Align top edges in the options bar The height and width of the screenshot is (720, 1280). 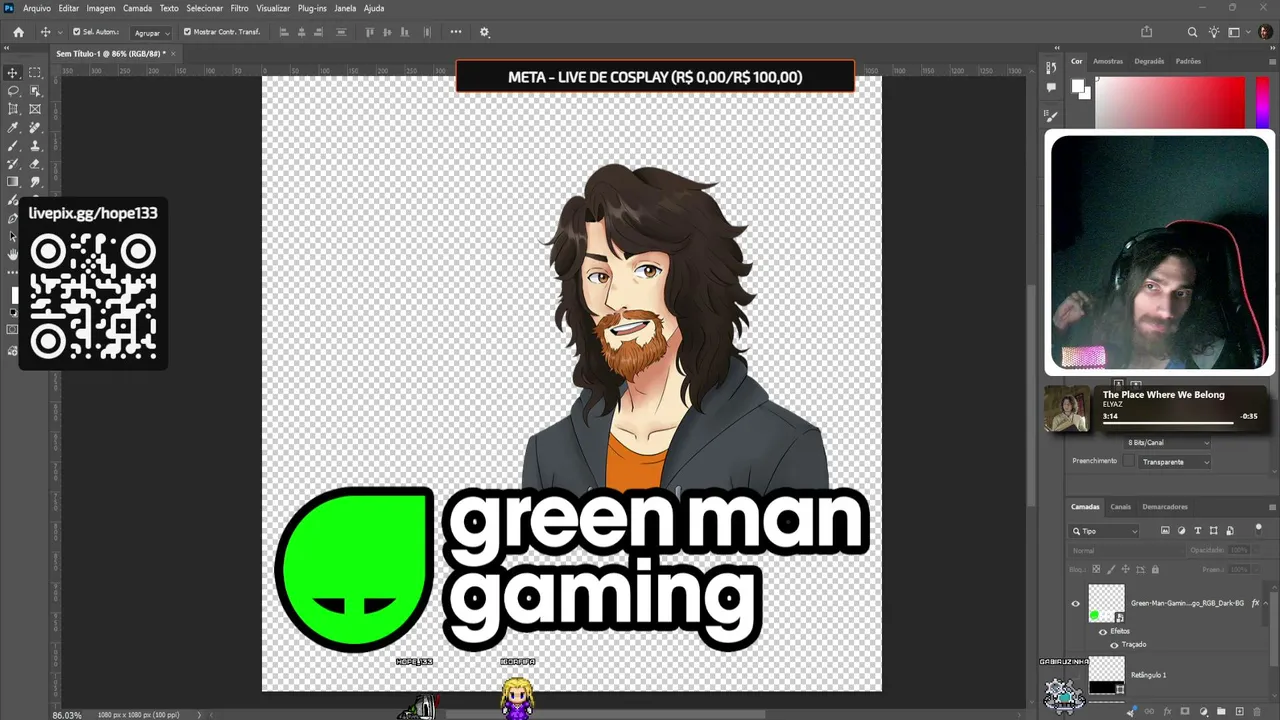coord(370,32)
